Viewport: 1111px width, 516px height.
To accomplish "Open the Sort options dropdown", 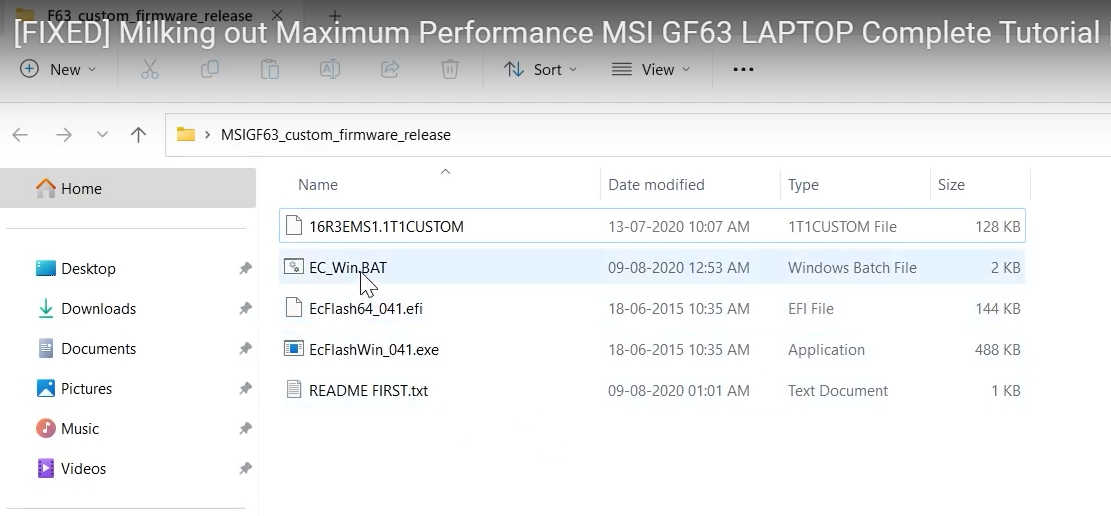I will tap(541, 69).
